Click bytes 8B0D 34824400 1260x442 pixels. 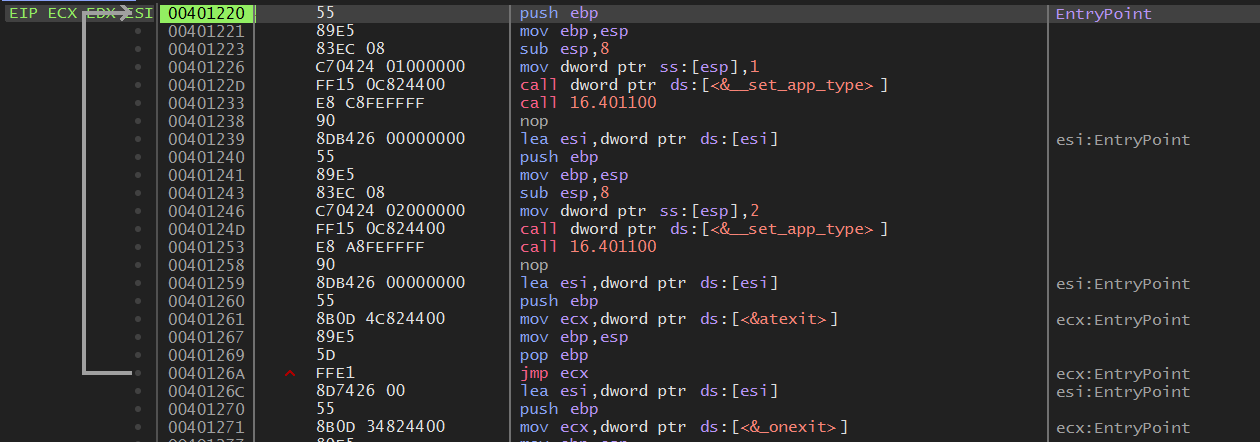(x=380, y=427)
